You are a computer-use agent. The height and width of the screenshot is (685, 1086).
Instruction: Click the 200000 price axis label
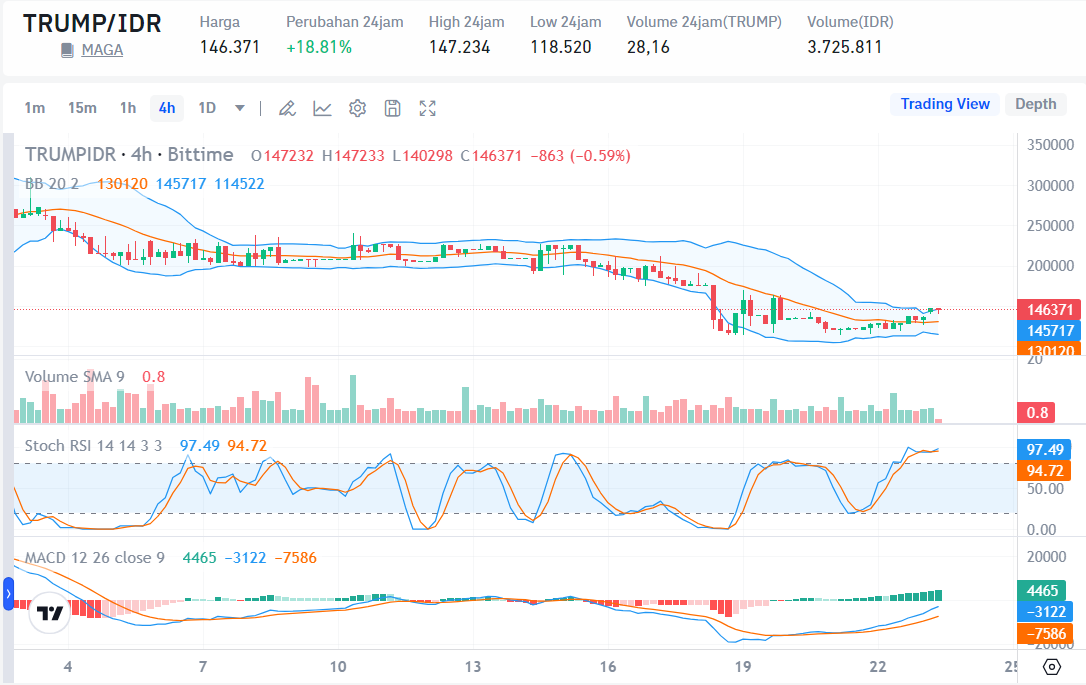1050,265
